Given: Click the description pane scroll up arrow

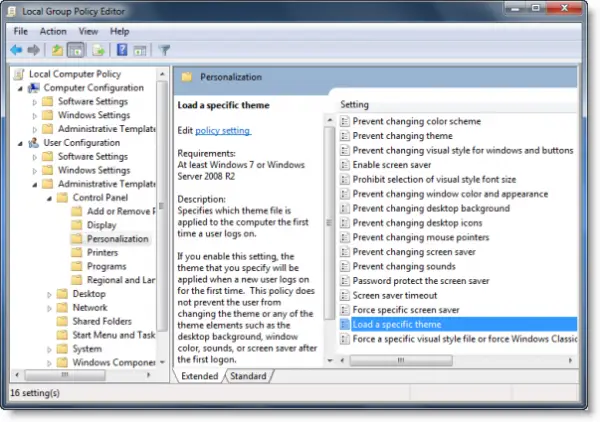Looking at the screenshot, I should pos(330,120).
